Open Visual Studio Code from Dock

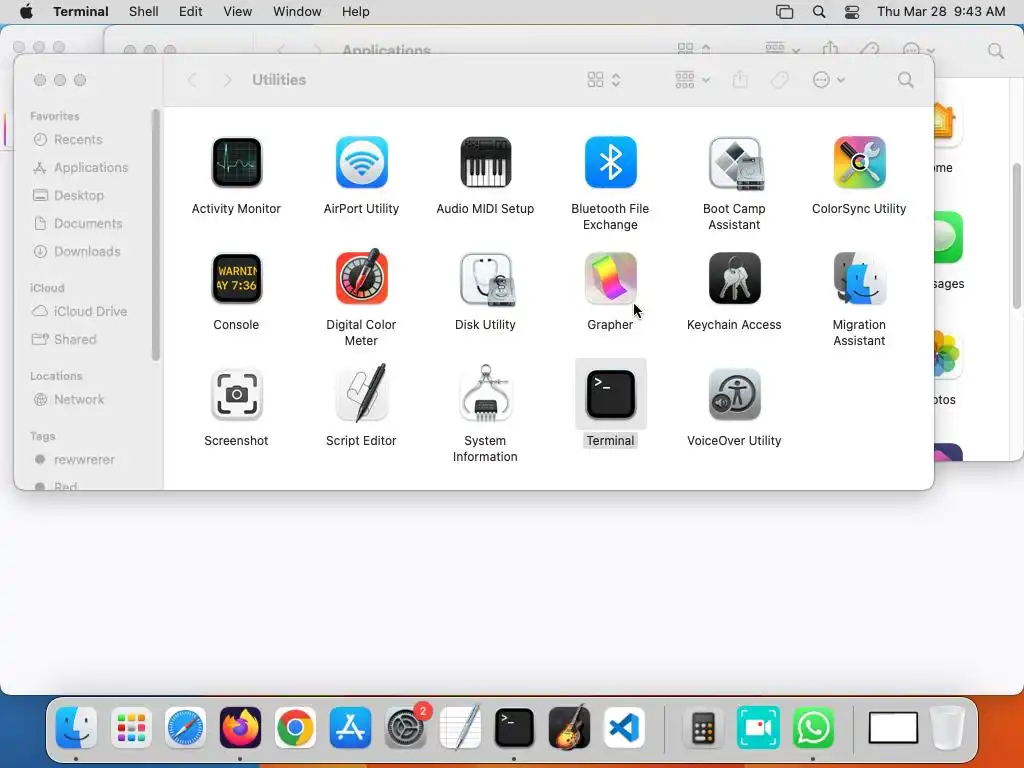tap(624, 728)
